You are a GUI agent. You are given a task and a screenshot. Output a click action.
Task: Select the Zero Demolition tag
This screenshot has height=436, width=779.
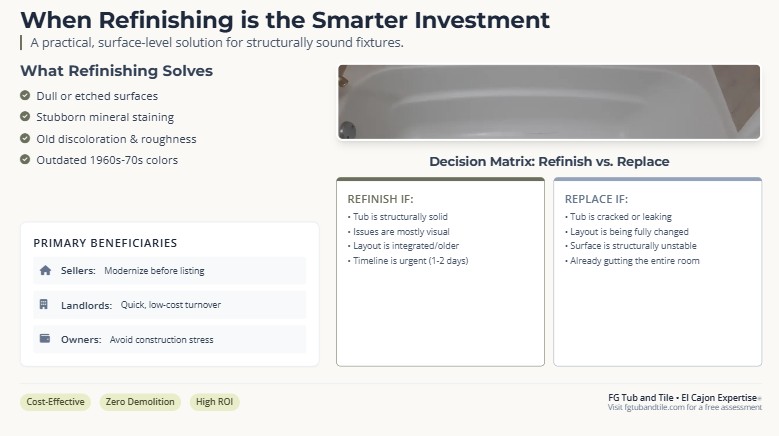coord(140,402)
